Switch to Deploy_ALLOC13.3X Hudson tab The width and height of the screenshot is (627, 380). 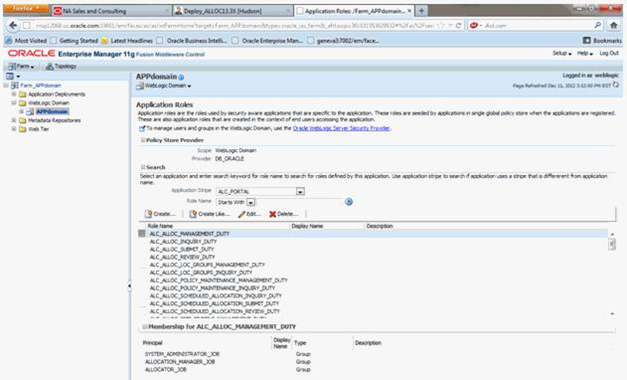[232, 11]
